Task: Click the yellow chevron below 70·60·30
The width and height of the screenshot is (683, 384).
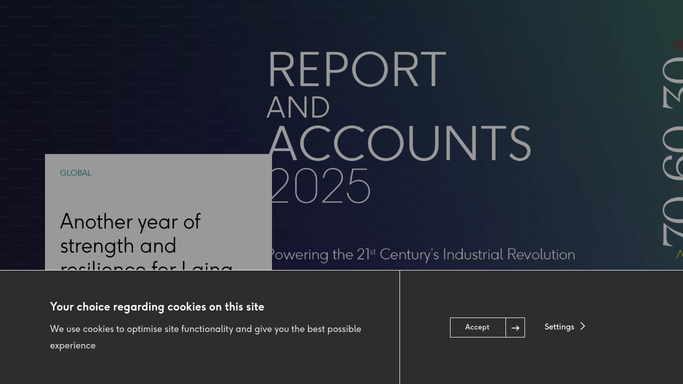Action: tap(679, 254)
